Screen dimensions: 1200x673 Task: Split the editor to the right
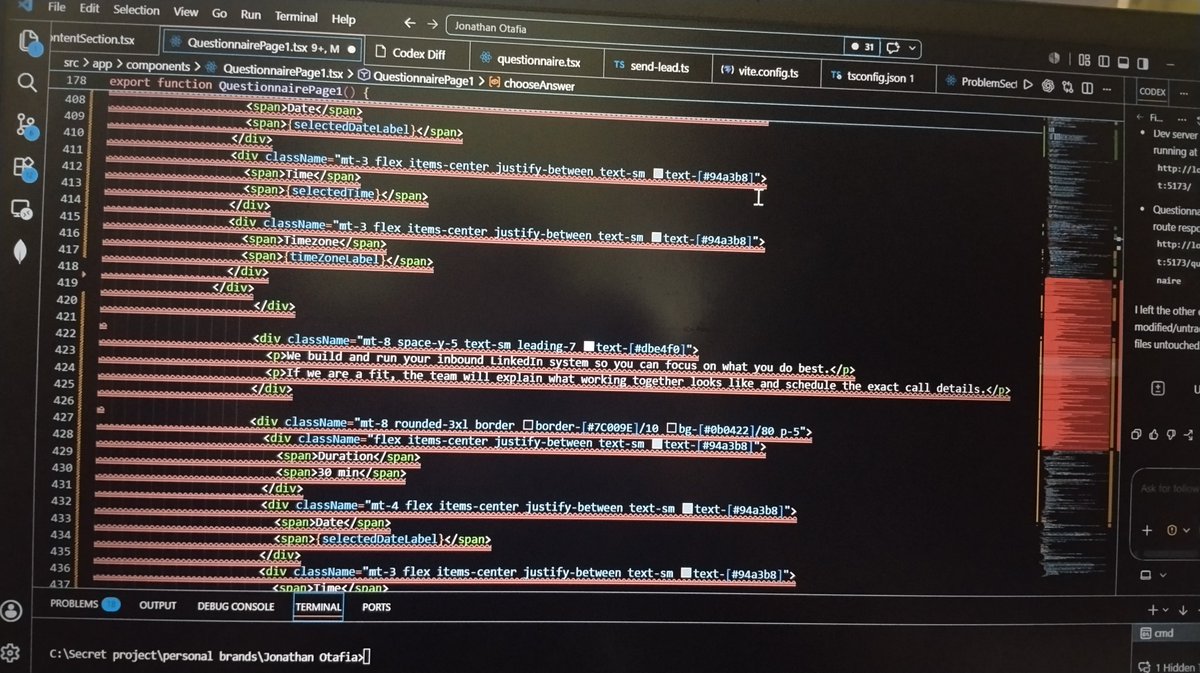(1088, 88)
